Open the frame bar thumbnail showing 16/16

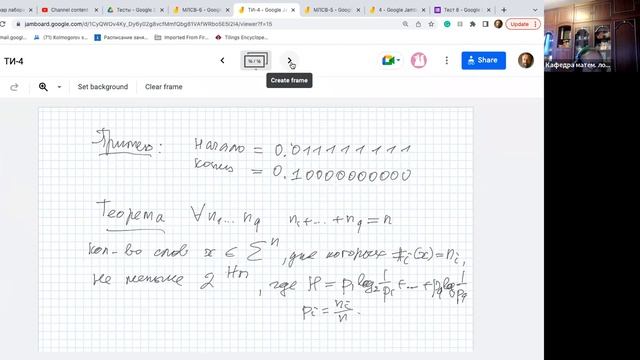click(255, 61)
